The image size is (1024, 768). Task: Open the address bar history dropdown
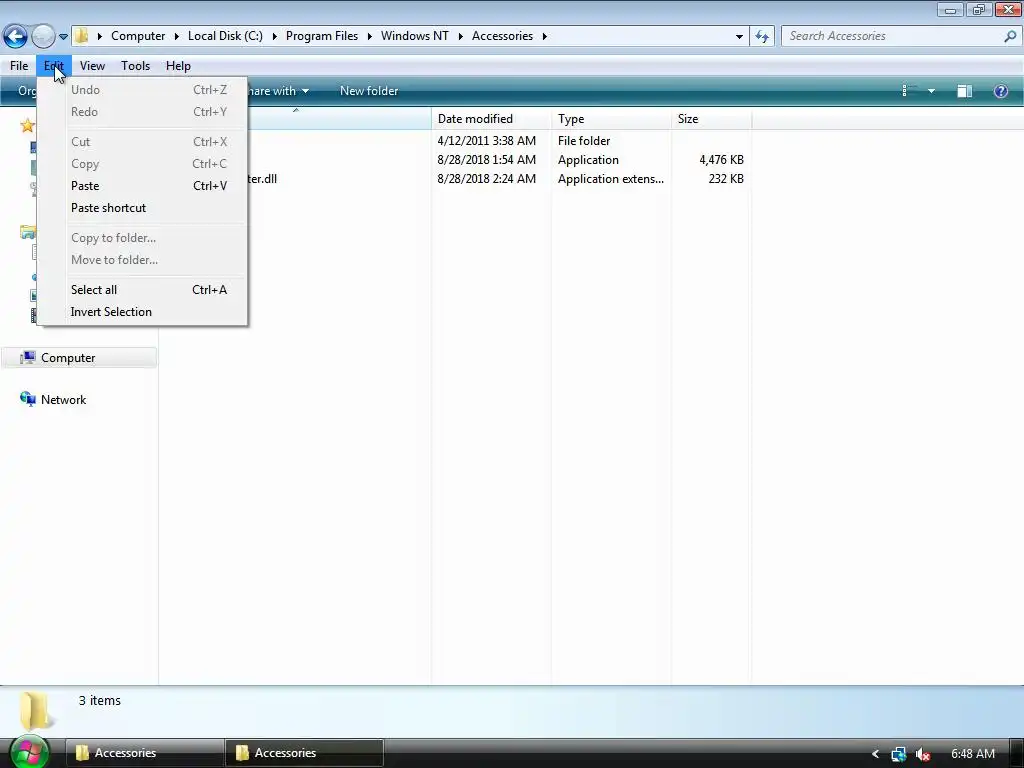tap(739, 37)
